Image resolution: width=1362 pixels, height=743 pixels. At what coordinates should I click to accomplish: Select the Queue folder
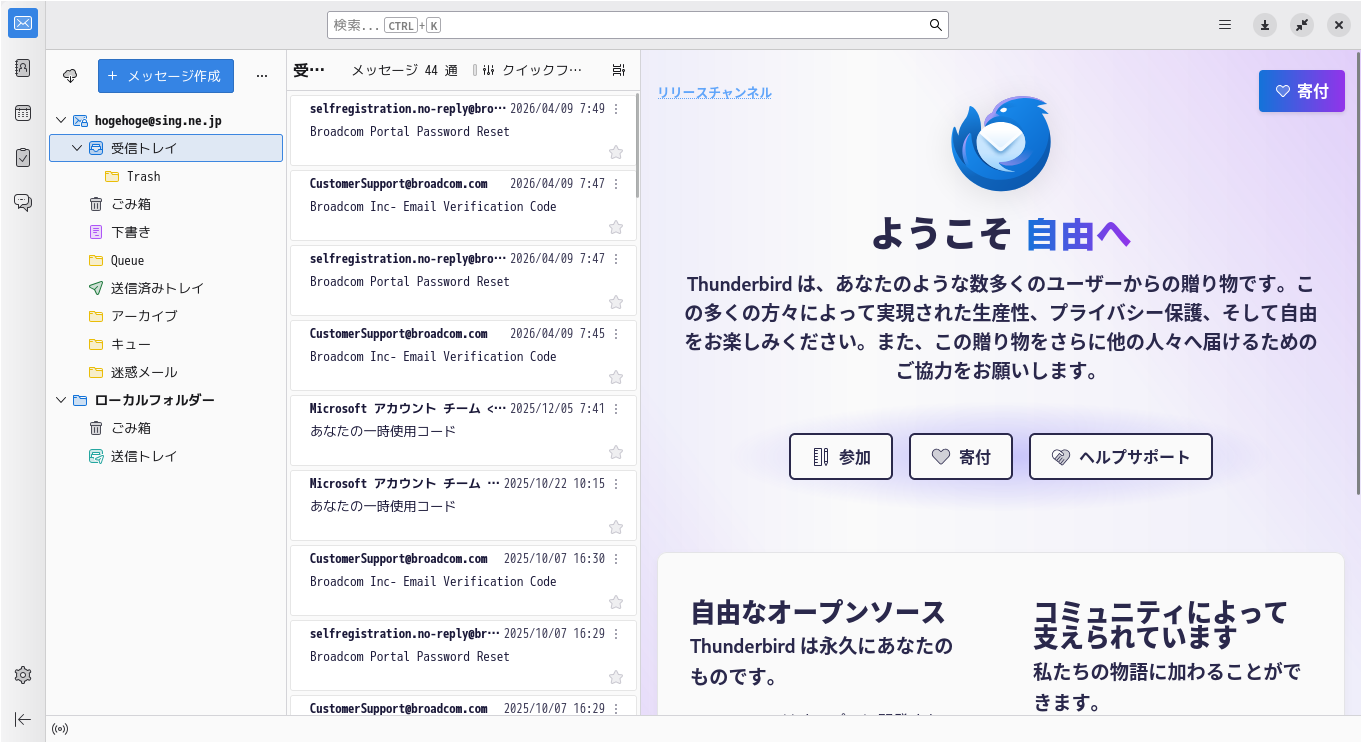click(x=166, y=260)
